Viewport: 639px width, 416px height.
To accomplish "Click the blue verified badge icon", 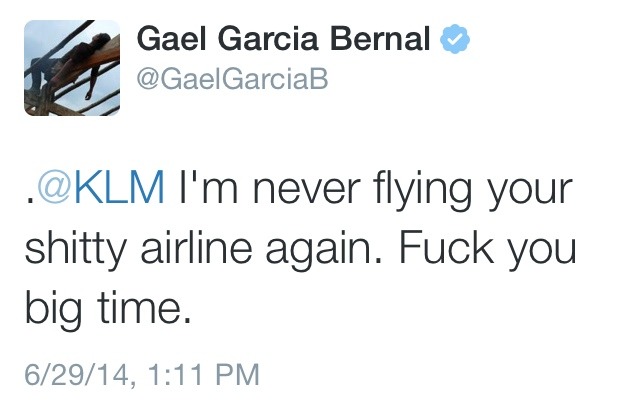I will point(455,41).
